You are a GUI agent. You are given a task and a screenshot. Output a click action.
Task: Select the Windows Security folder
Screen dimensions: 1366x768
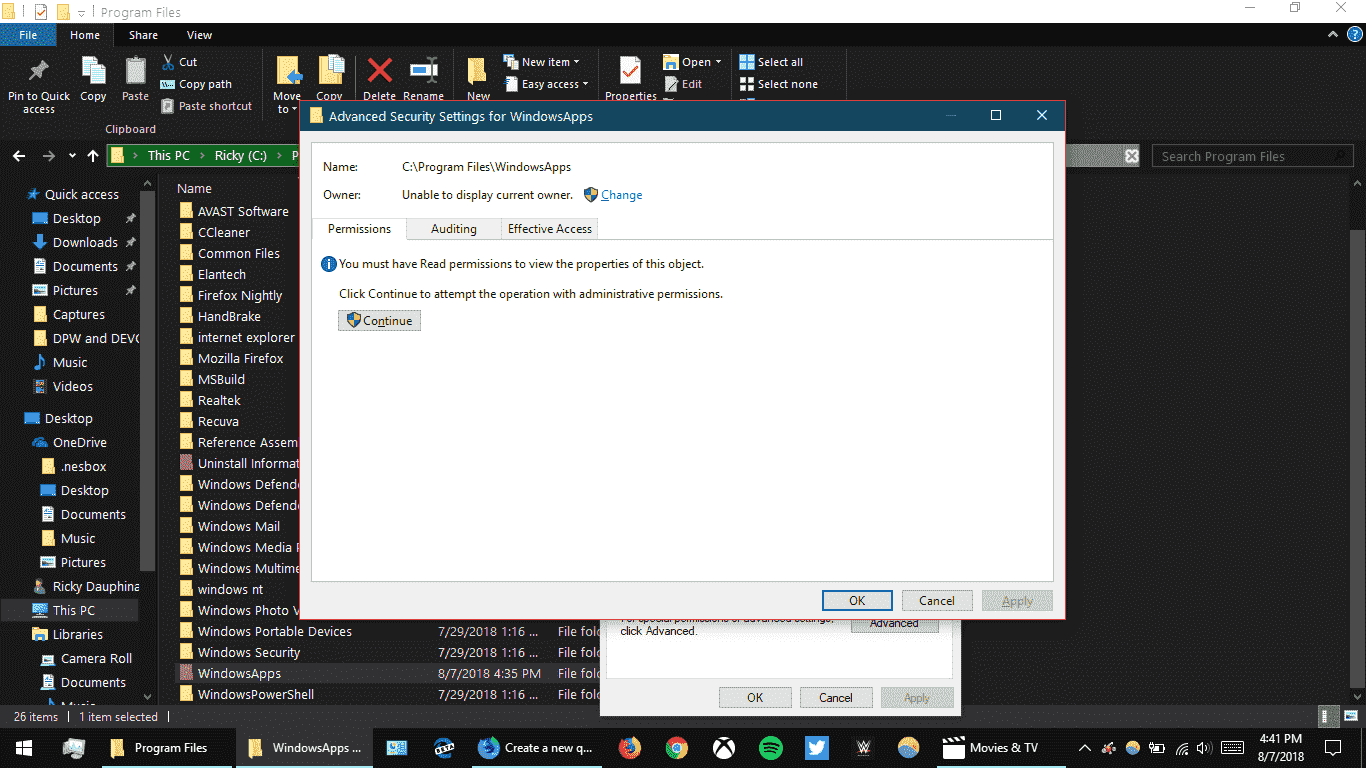pyautogui.click(x=249, y=652)
